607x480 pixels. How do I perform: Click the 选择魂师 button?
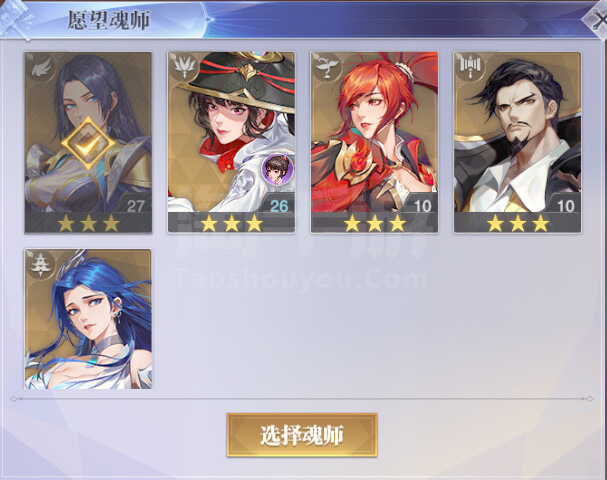pos(302,435)
